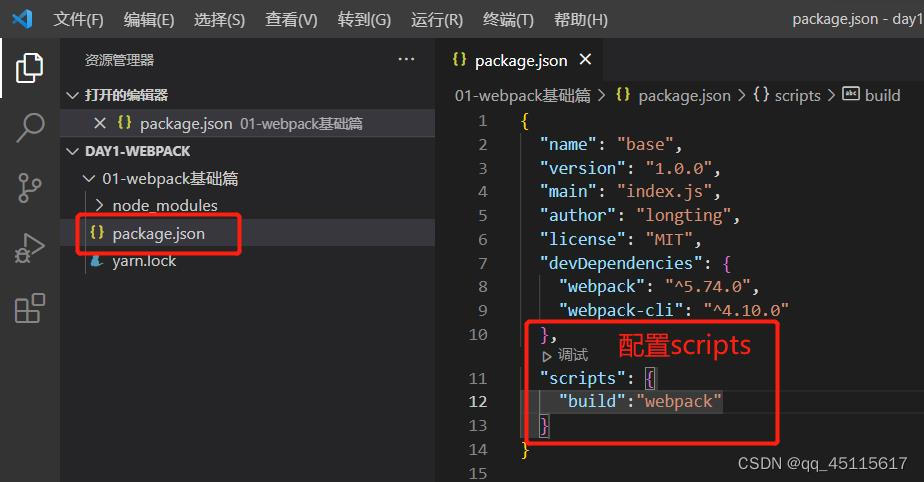Click build breadcrumb segment
Viewport: 924px width, 482px height.
click(883, 95)
